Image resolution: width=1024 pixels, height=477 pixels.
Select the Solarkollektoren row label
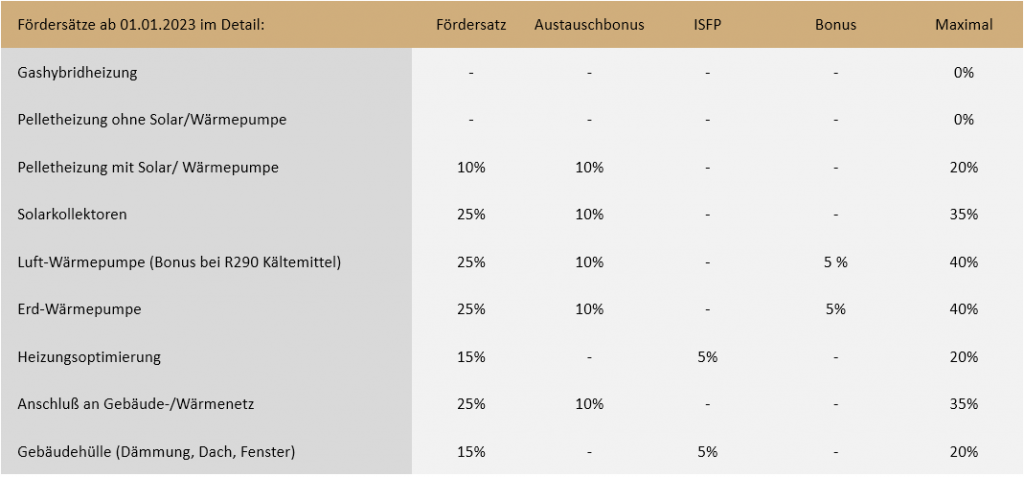72,214
